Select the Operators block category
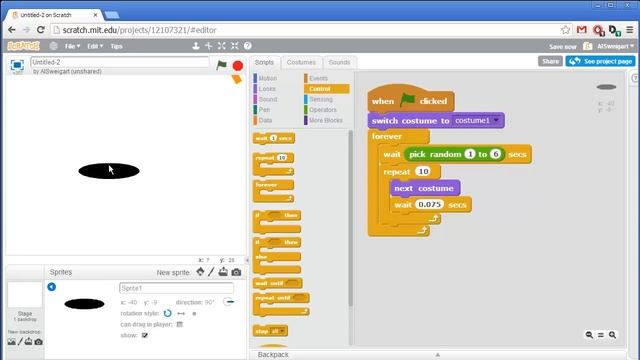The height and width of the screenshot is (360, 640). pyautogui.click(x=322, y=110)
